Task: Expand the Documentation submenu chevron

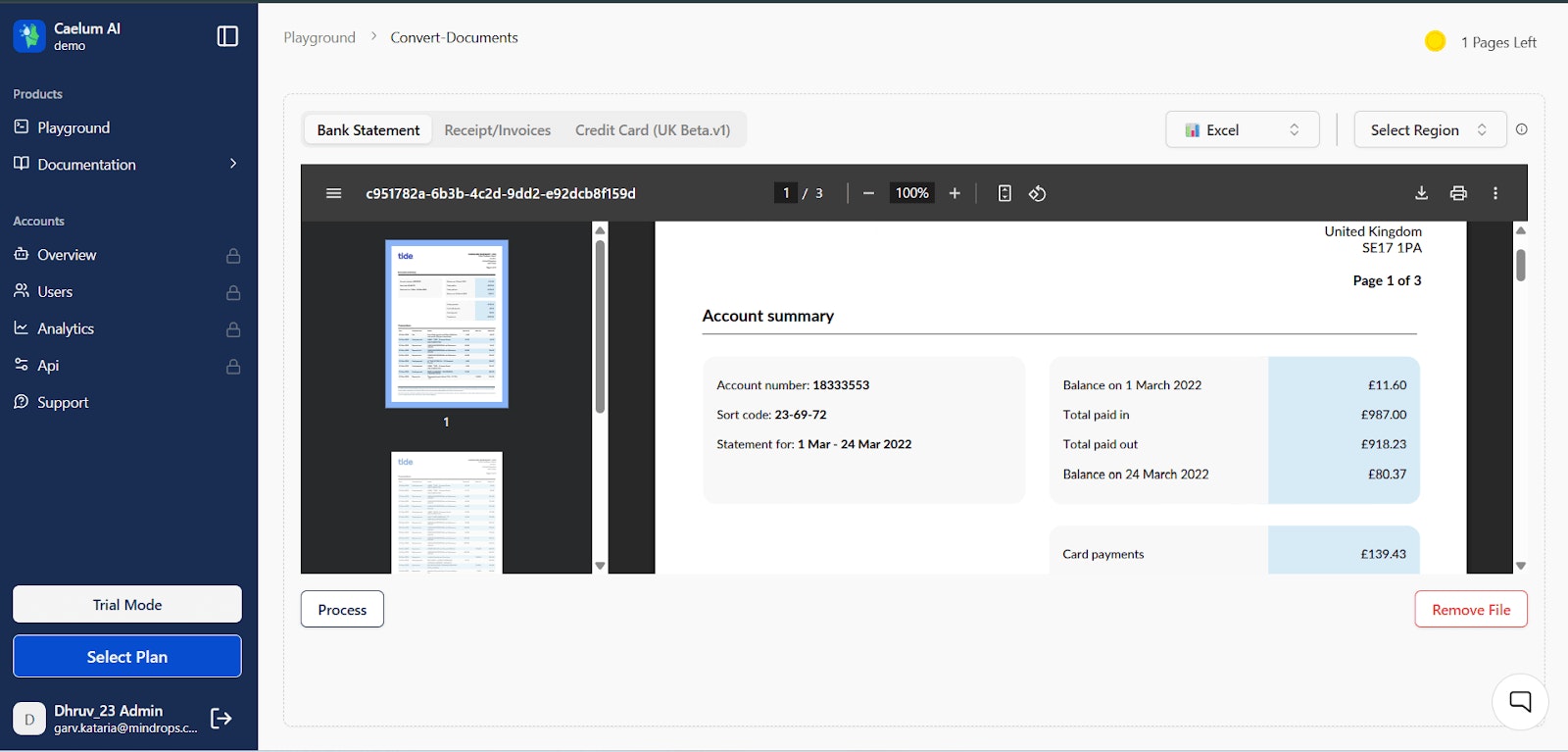Action: [232, 164]
